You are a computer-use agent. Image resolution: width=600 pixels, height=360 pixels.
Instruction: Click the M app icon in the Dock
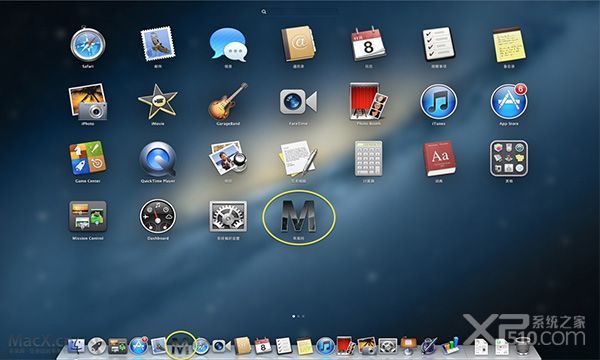[181, 346]
